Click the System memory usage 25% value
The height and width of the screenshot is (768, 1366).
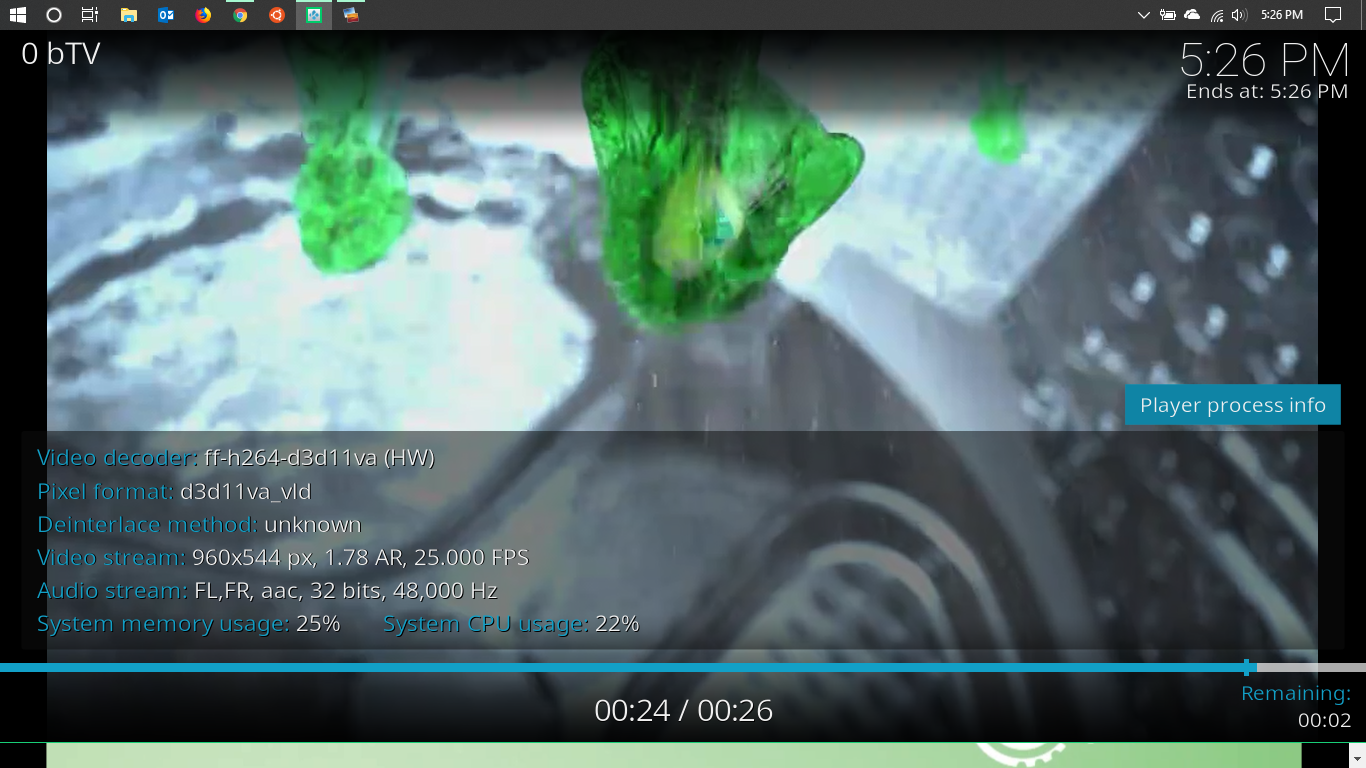click(x=318, y=624)
